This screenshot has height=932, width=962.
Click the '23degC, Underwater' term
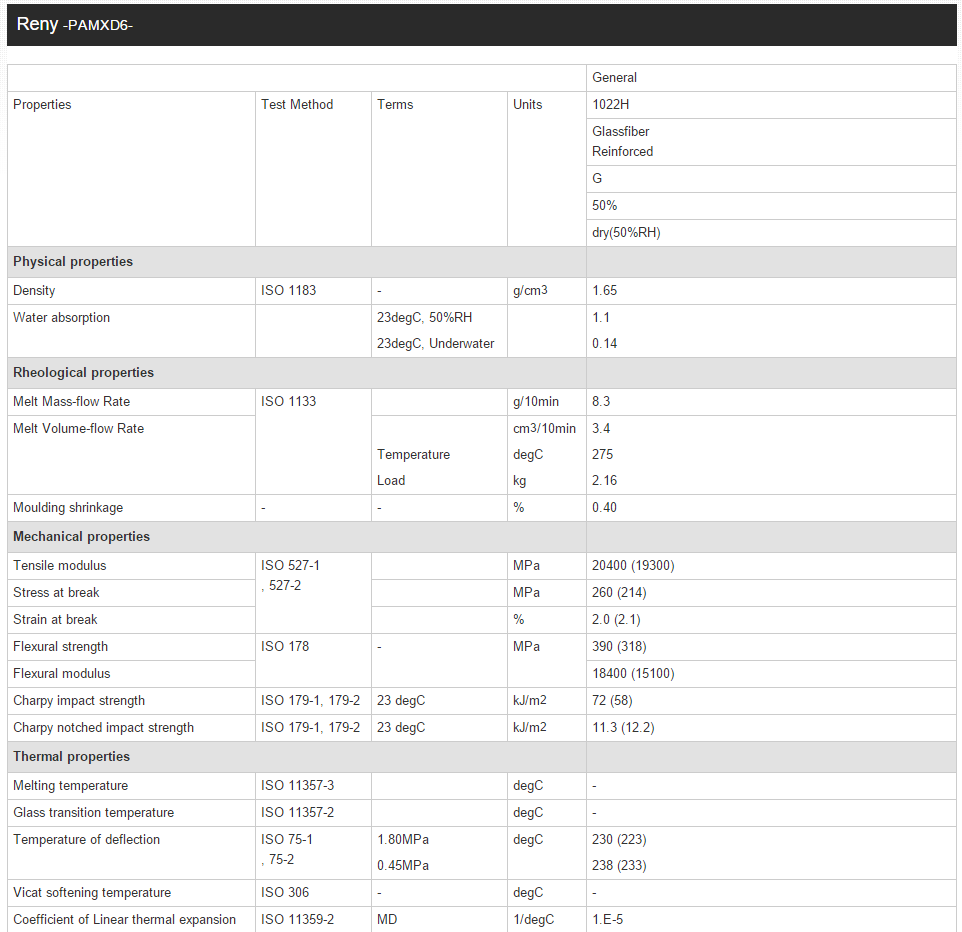[x=435, y=344]
